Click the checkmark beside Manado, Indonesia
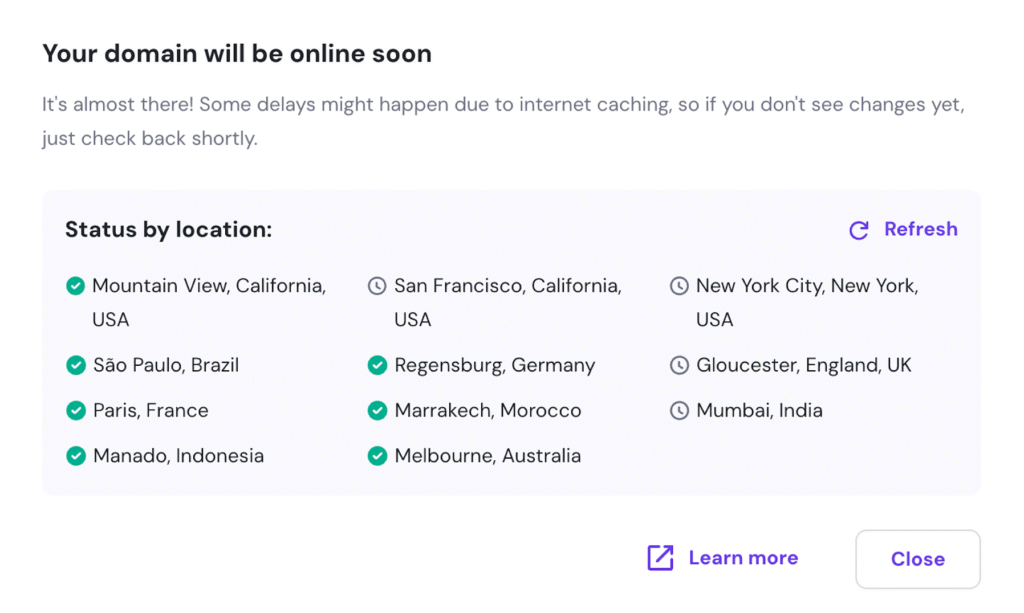Image resolution: width=1024 pixels, height=613 pixels. 75,455
